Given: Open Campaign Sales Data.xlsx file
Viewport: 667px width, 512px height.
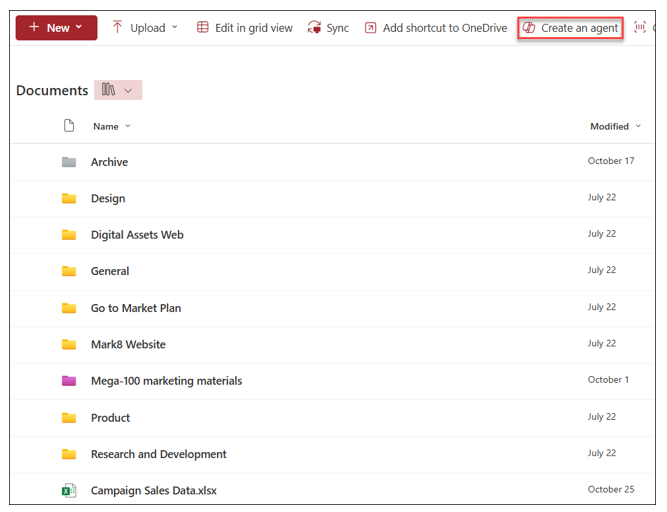Looking at the screenshot, I should [x=154, y=491].
